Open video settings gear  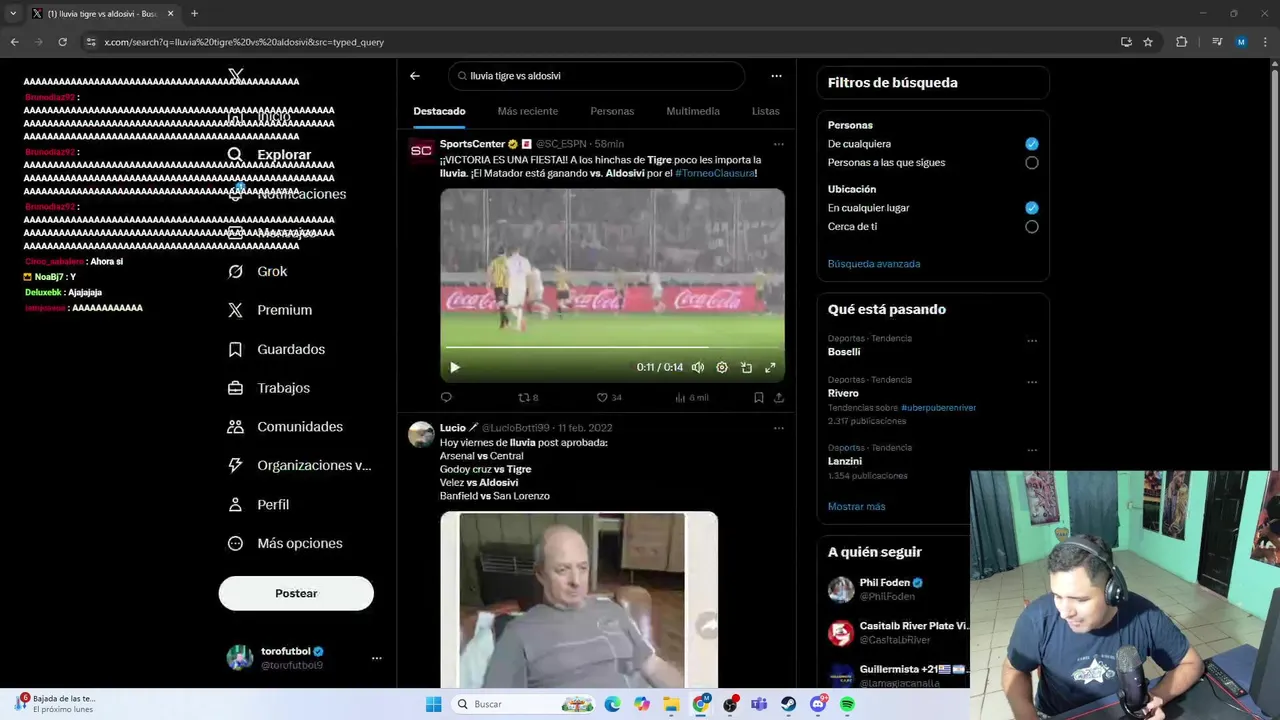tap(722, 367)
